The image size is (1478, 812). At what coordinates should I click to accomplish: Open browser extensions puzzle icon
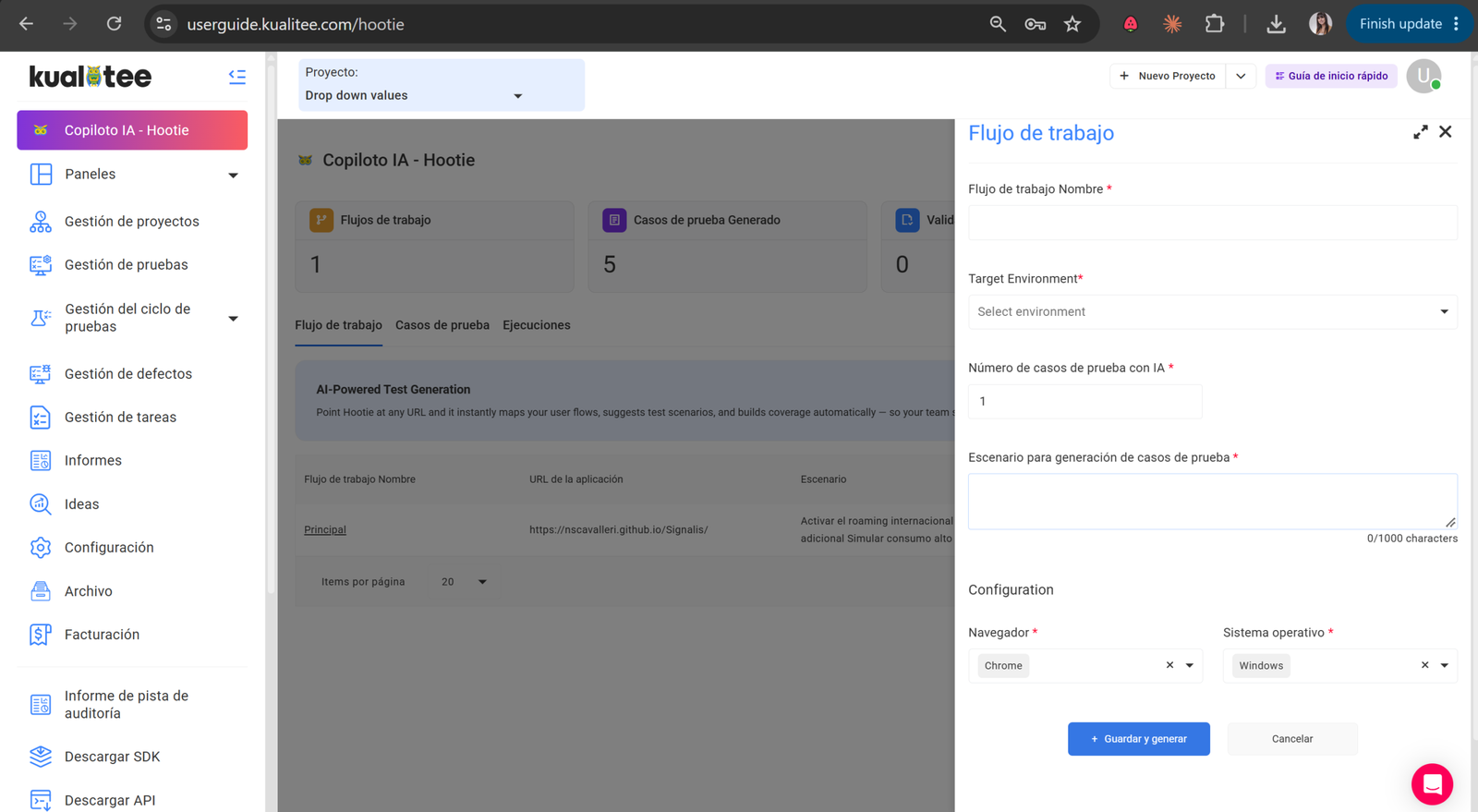click(x=1215, y=24)
